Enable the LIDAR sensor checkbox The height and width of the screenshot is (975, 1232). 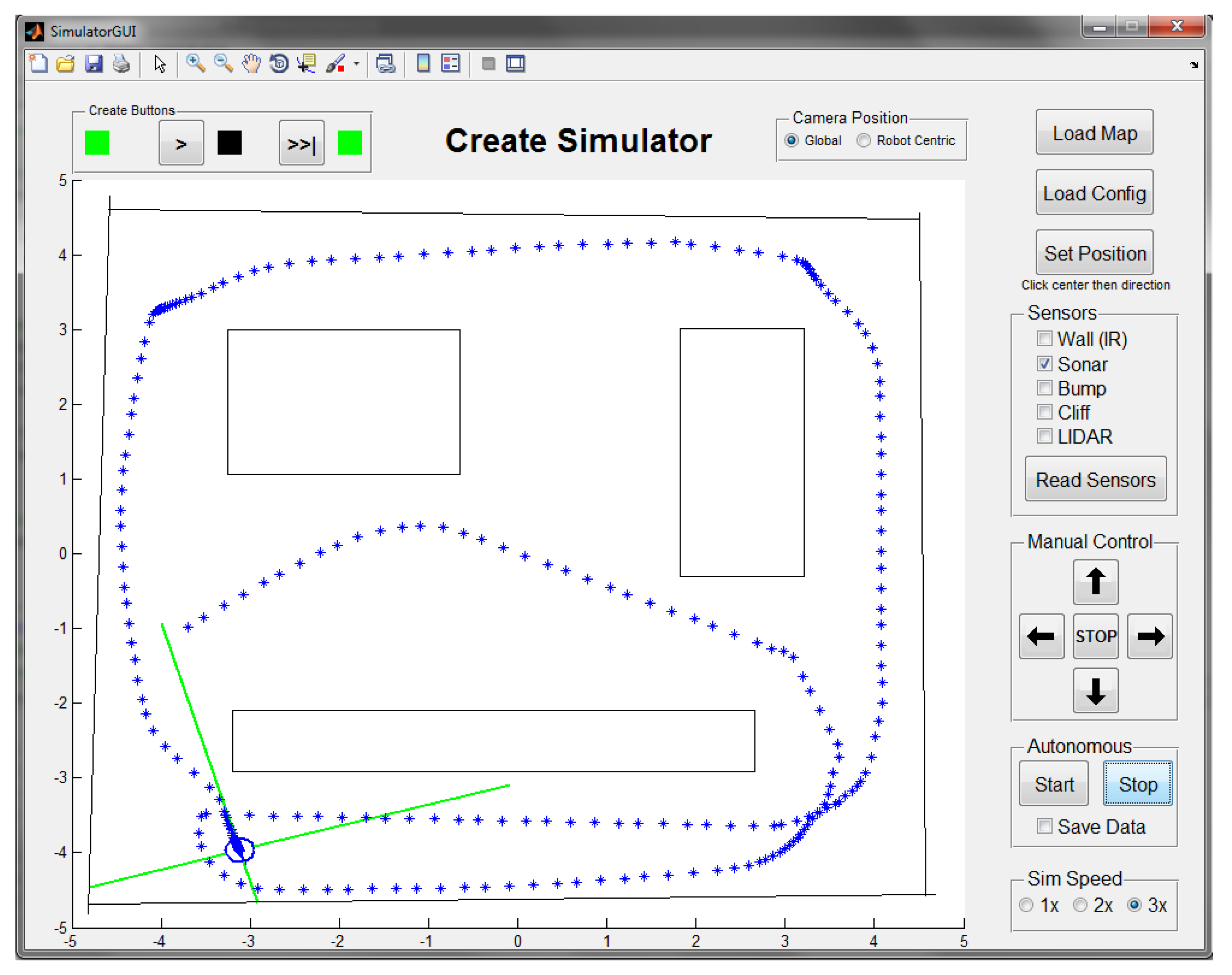pyautogui.click(x=1044, y=436)
